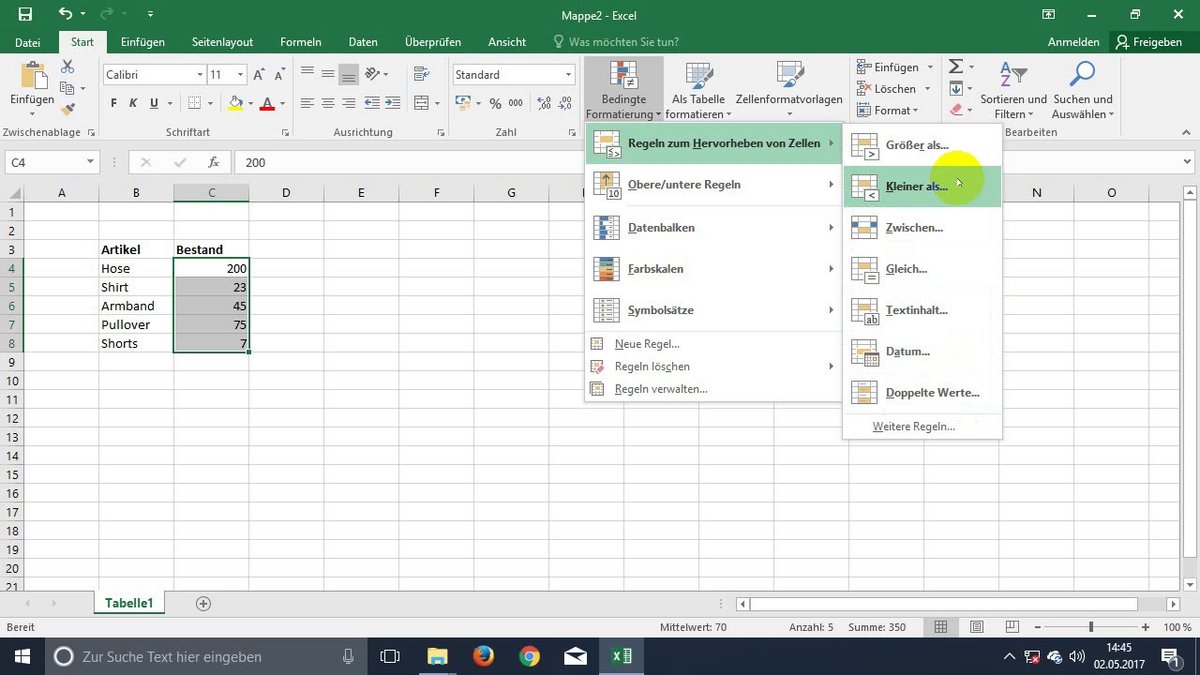
Task: Open the Füllfarbe dropdown arrow
Action: click(249, 103)
